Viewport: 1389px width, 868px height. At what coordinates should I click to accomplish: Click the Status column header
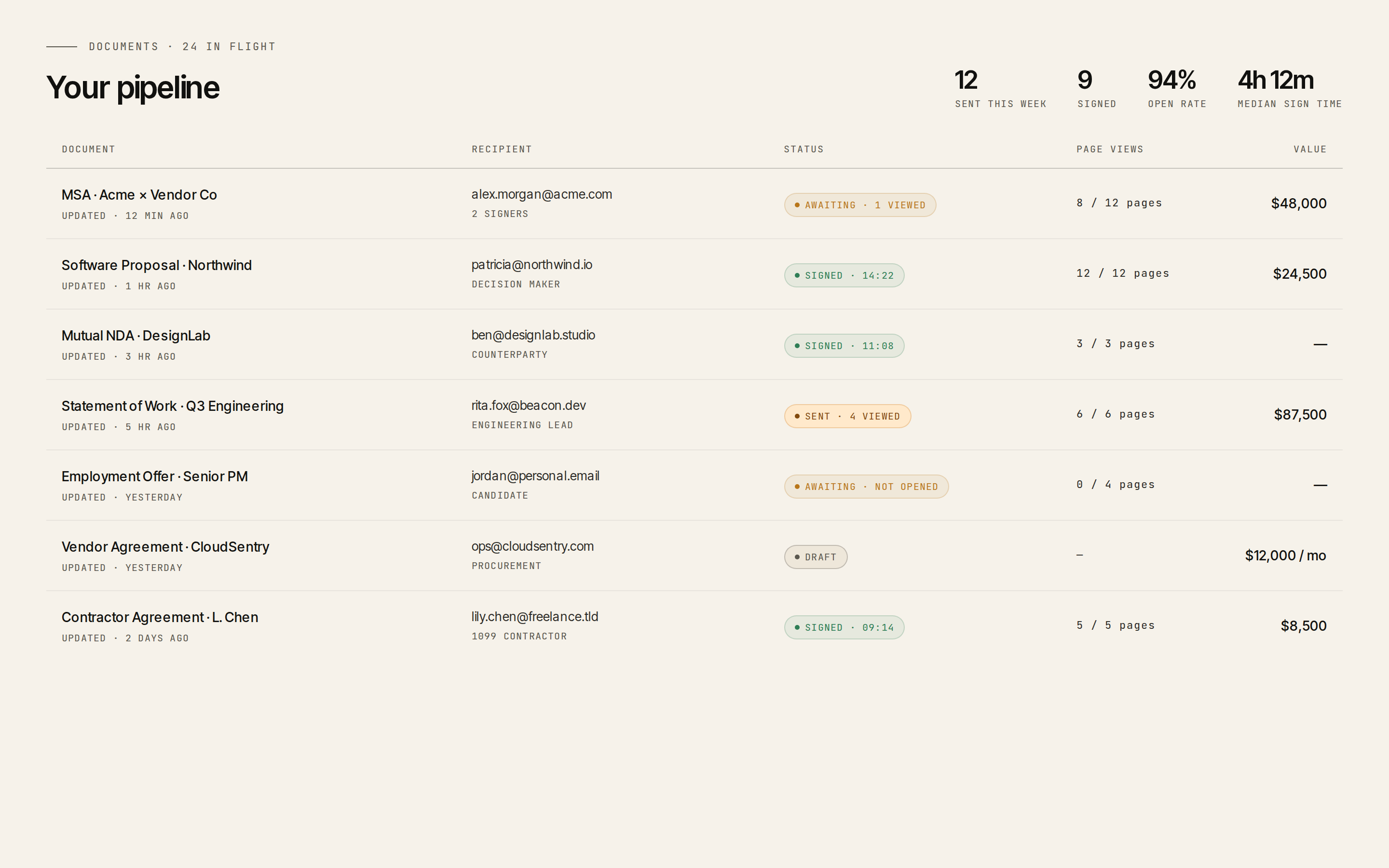click(x=803, y=149)
